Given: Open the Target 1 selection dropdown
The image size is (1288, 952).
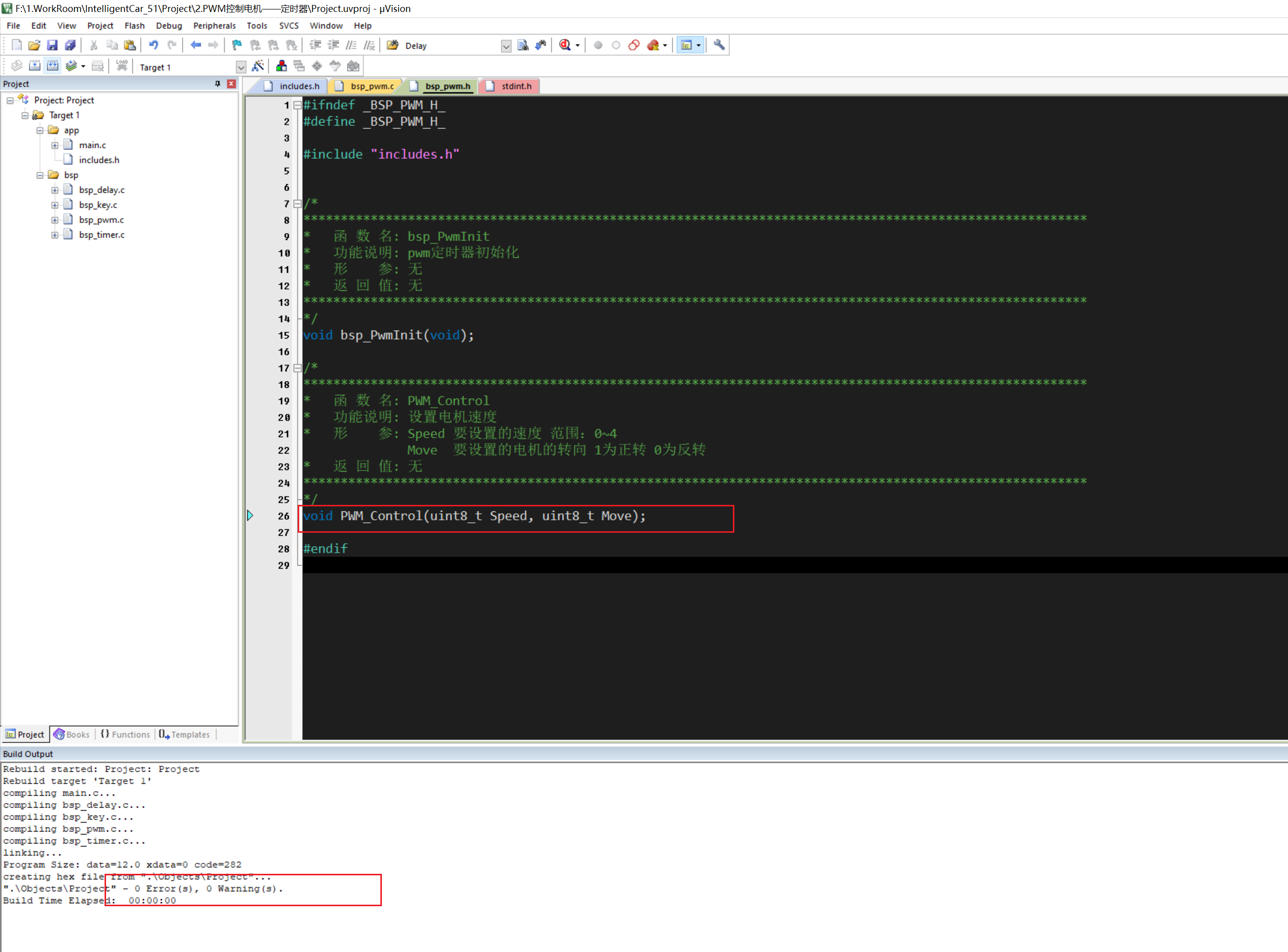Looking at the screenshot, I should tap(241, 67).
